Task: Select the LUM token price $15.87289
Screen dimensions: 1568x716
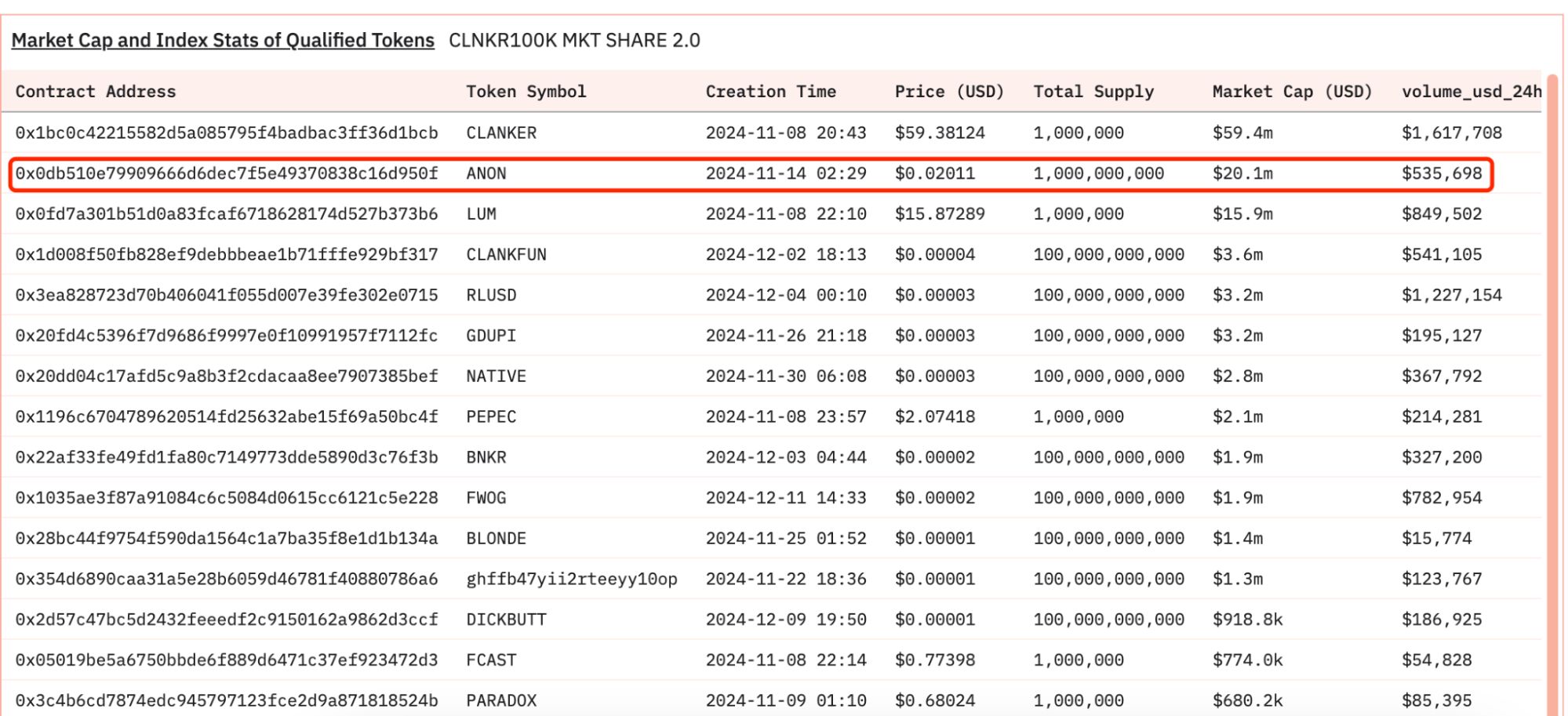Action: pyautogui.click(x=940, y=214)
